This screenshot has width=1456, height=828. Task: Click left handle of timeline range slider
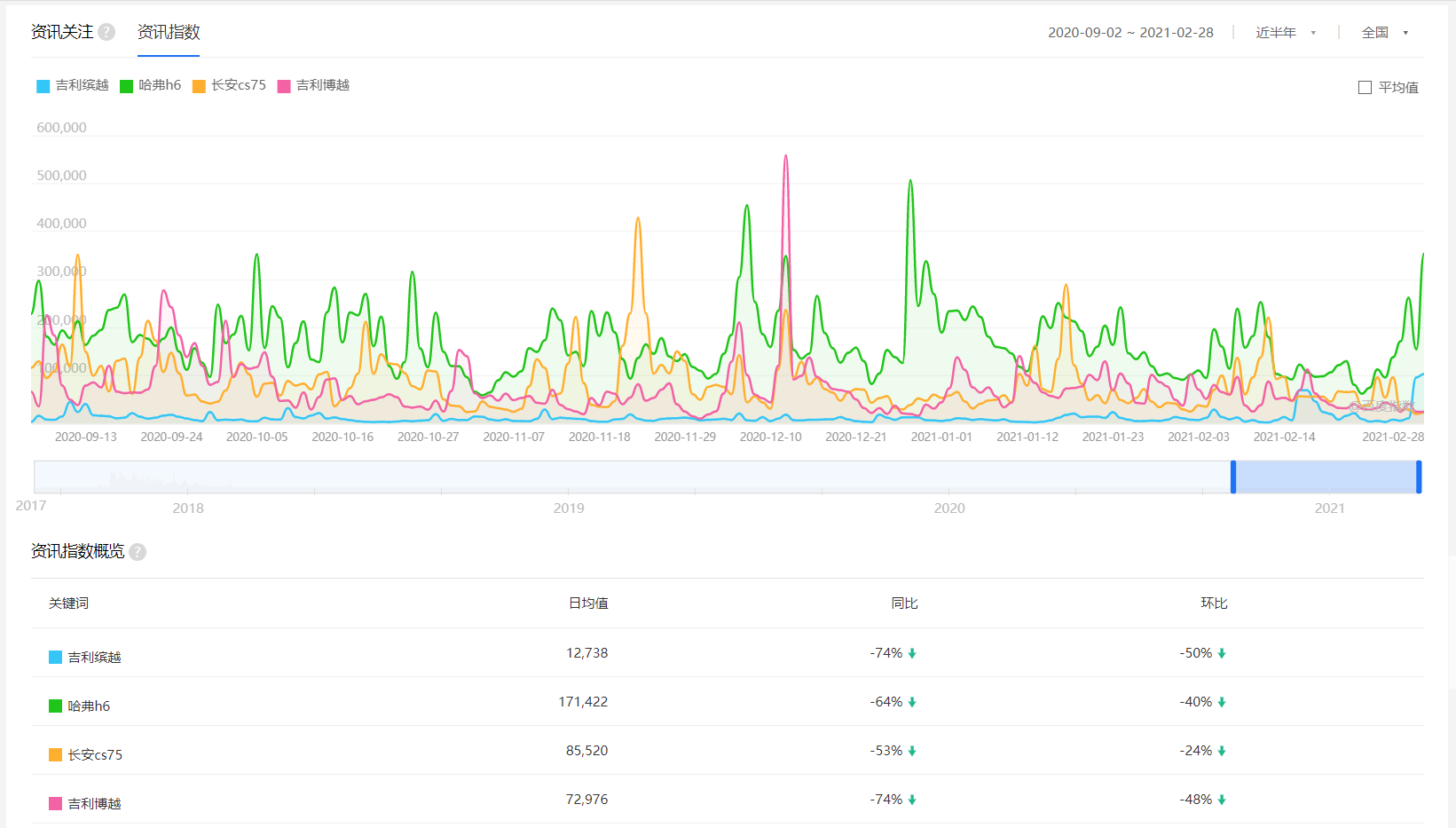[1233, 477]
